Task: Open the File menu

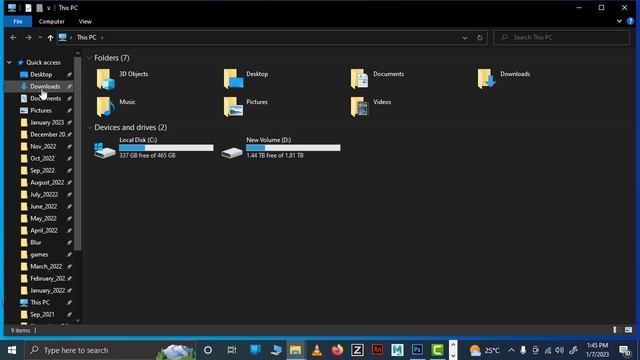Action: [x=18, y=21]
